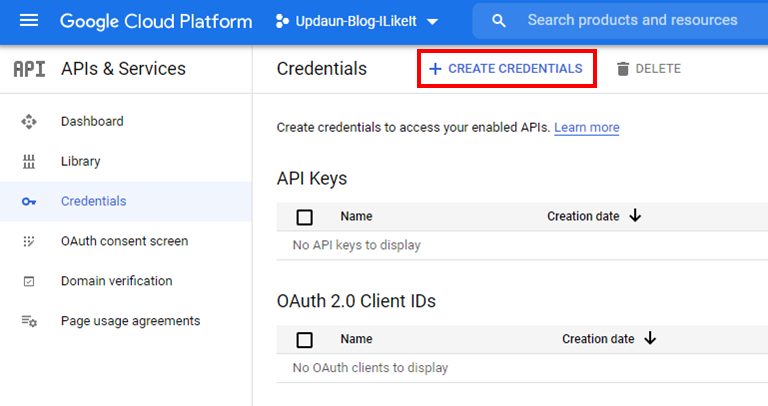Viewport: 768px width, 406px height.
Task: Click the Name column header in API Keys
Action: click(357, 216)
